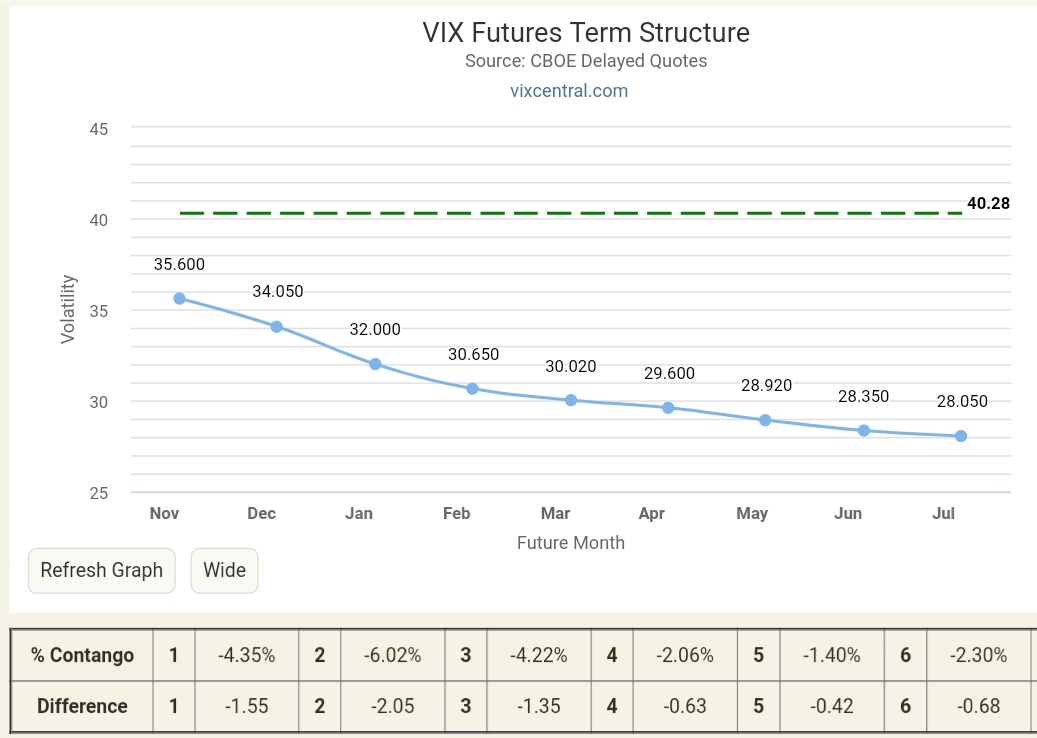Click the green dashed VIX index line
The width and height of the screenshot is (1037, 738).
570,213
